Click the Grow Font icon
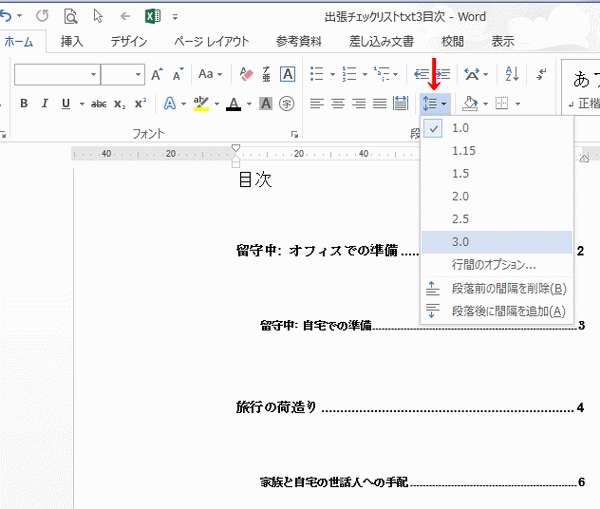The width and height of the screenshot is (600, 509). point(157,74)
